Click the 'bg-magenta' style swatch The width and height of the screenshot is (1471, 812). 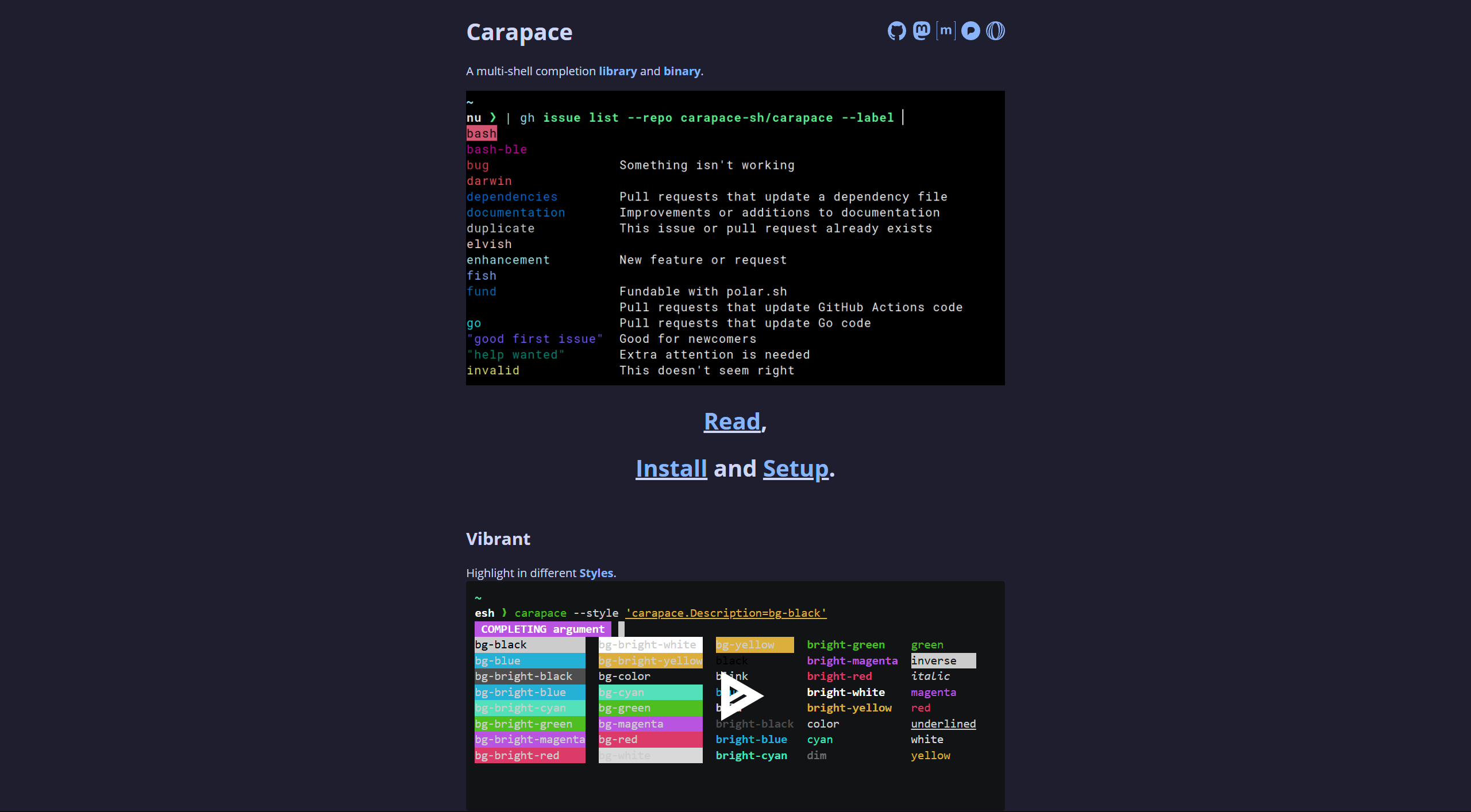(x=650, y=724)
